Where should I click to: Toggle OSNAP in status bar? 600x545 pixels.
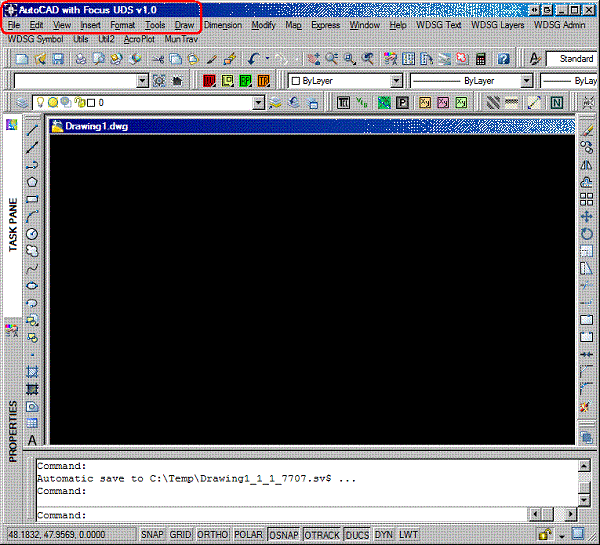pyautogui.click(x=284, y=535)
